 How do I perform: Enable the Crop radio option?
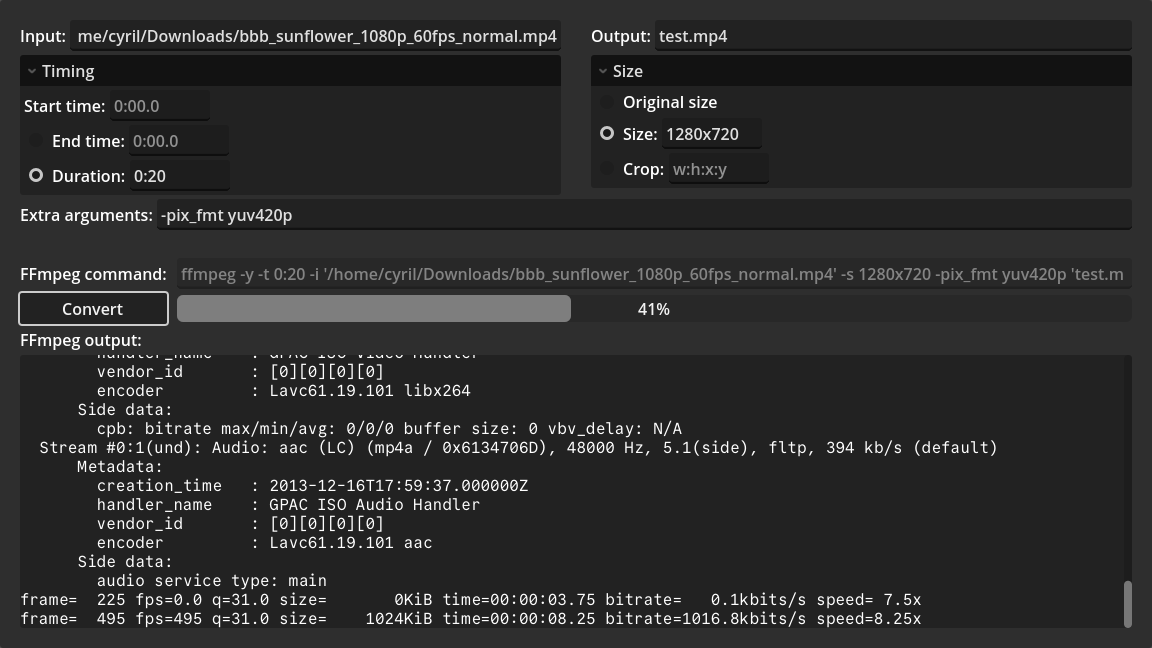[607, 169]
